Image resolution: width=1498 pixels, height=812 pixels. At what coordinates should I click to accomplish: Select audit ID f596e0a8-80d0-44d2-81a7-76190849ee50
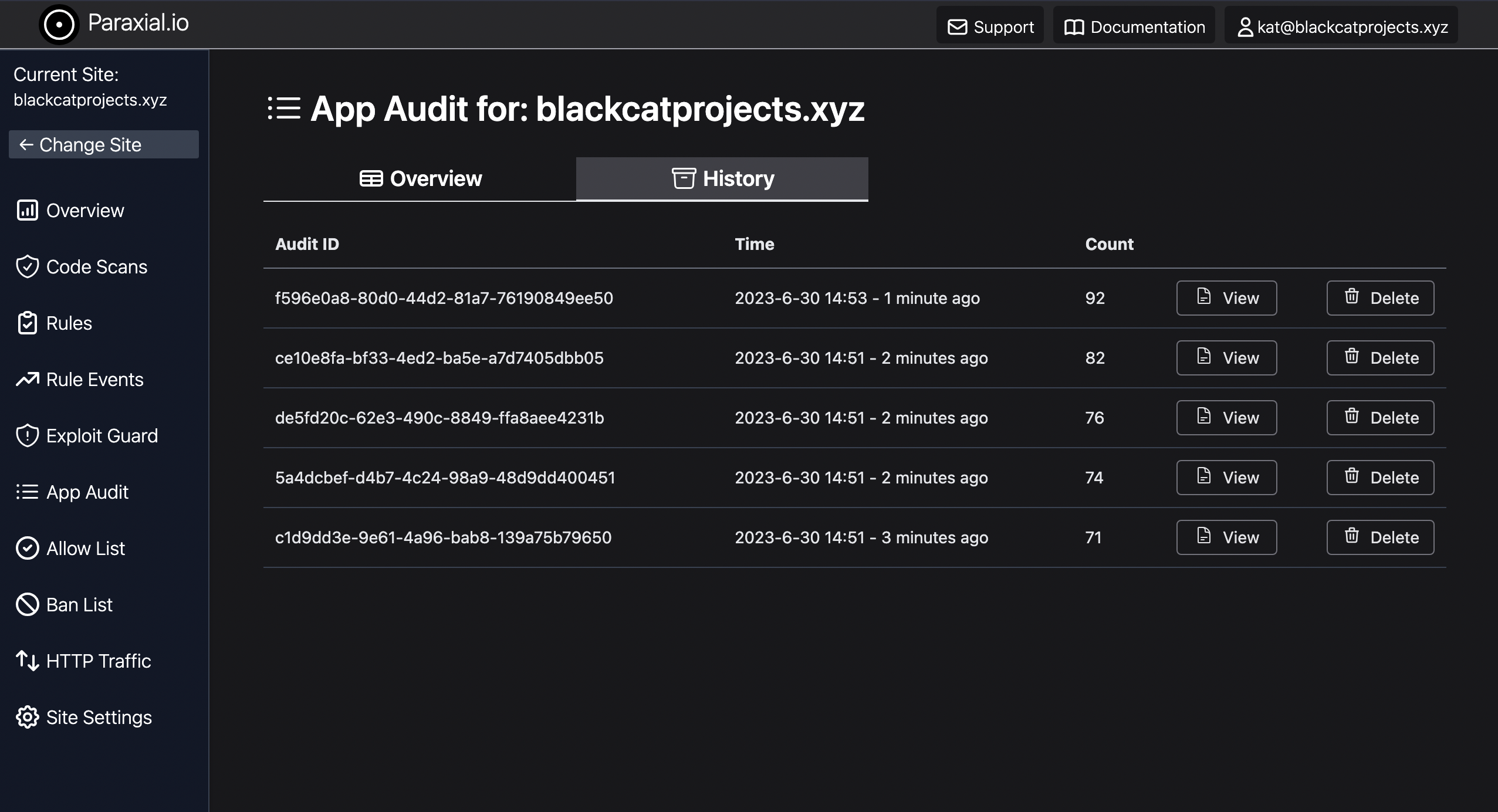pyautogui.click(x=444, y=298)
